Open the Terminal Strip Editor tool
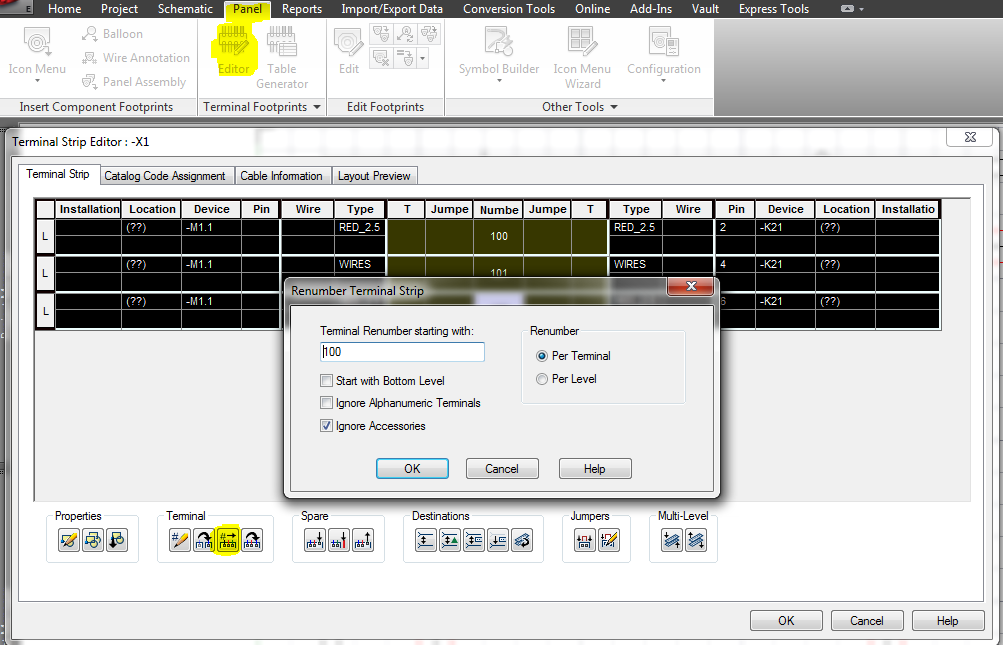Image resolution: width=1003 pixels, height=645 pixels. pos(234,50)
